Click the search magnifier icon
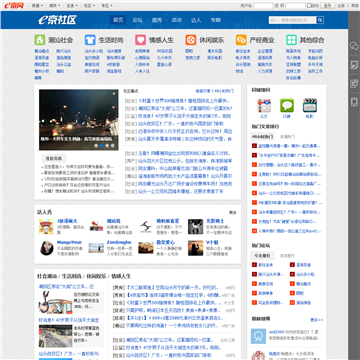360x360 pixels. point(320,20)
